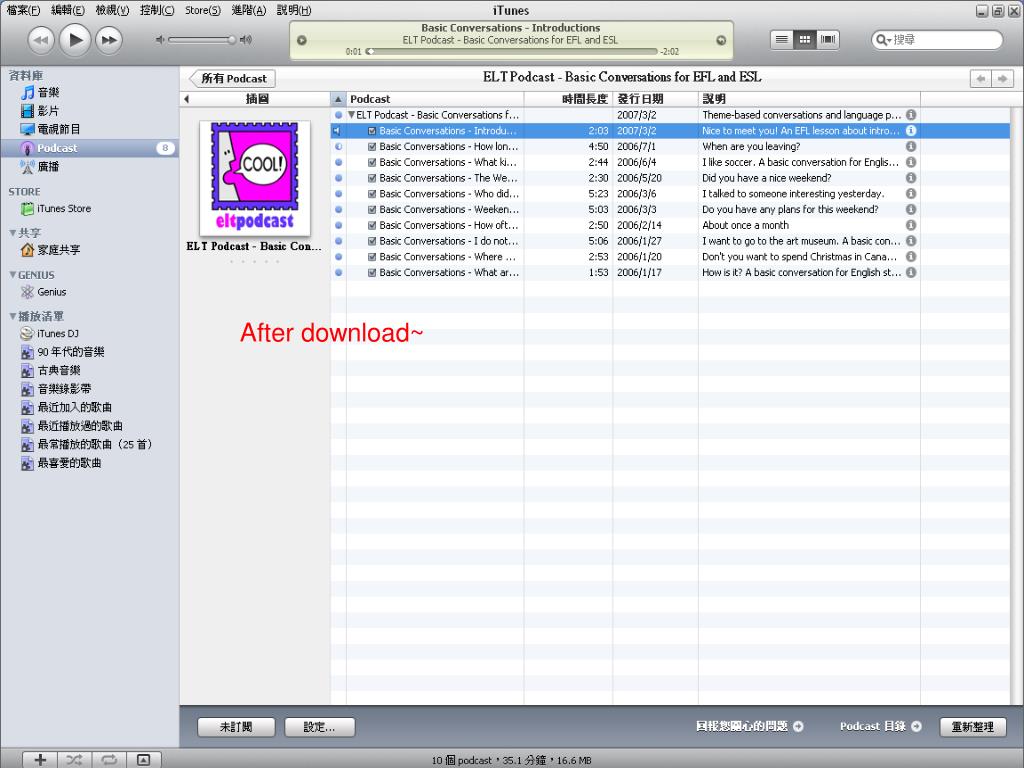Viewport: 1024px width, 768px height.
Task: Open the Store(S) menu
Action: tap(202, 10)
